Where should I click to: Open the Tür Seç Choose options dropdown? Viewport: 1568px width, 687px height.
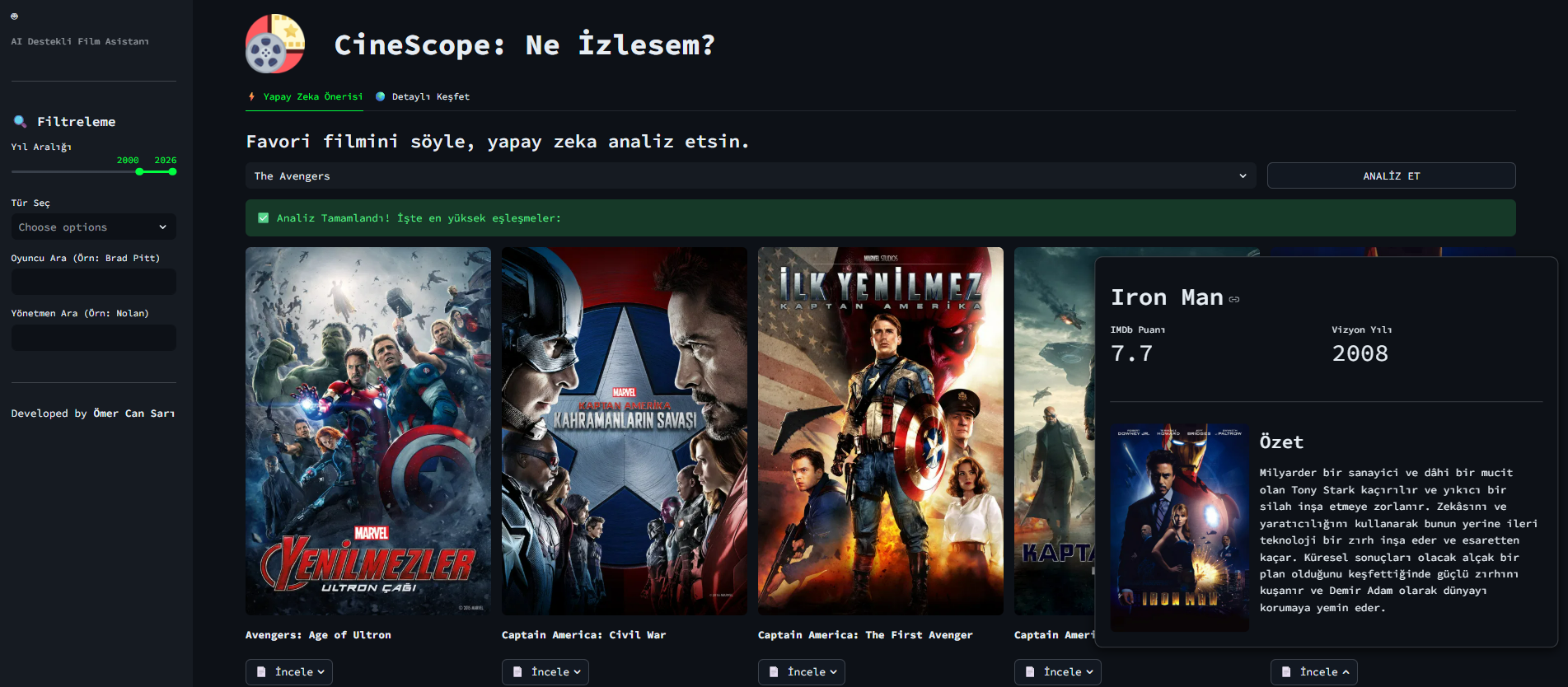point(94,227)
